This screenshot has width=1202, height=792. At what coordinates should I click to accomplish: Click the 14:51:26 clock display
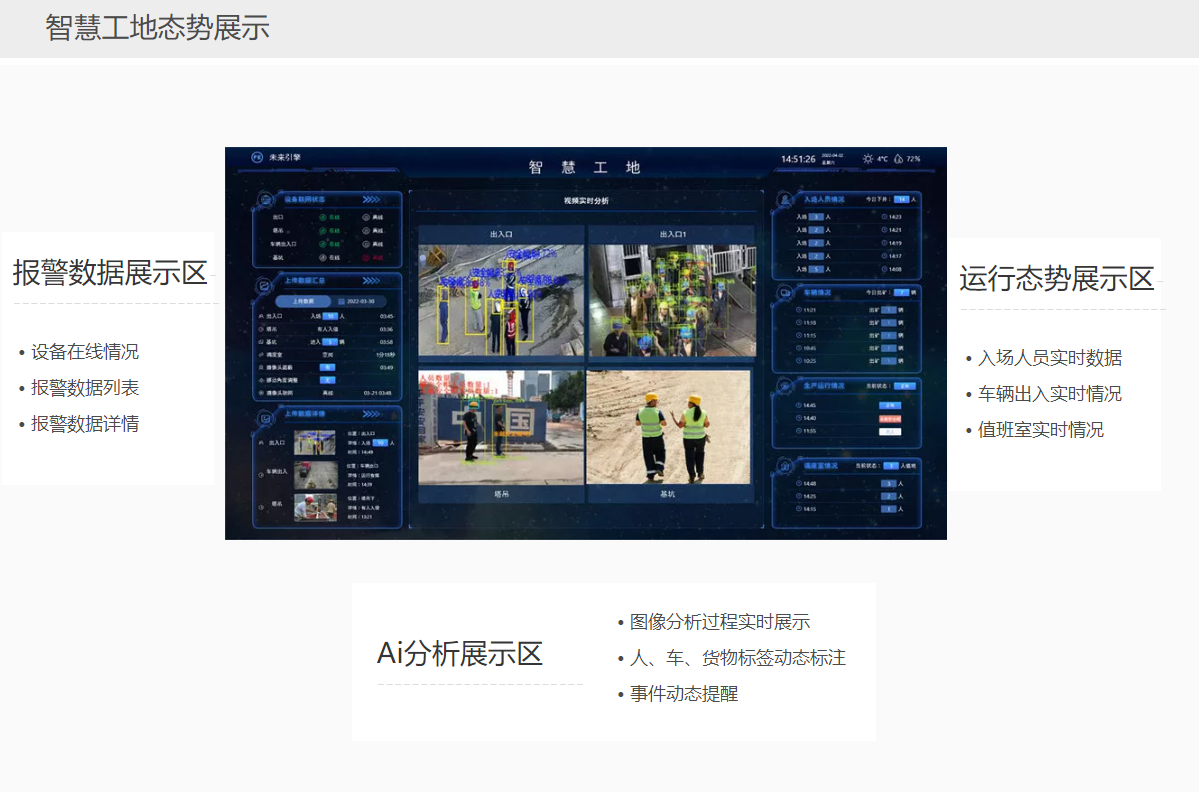point(798,159)
